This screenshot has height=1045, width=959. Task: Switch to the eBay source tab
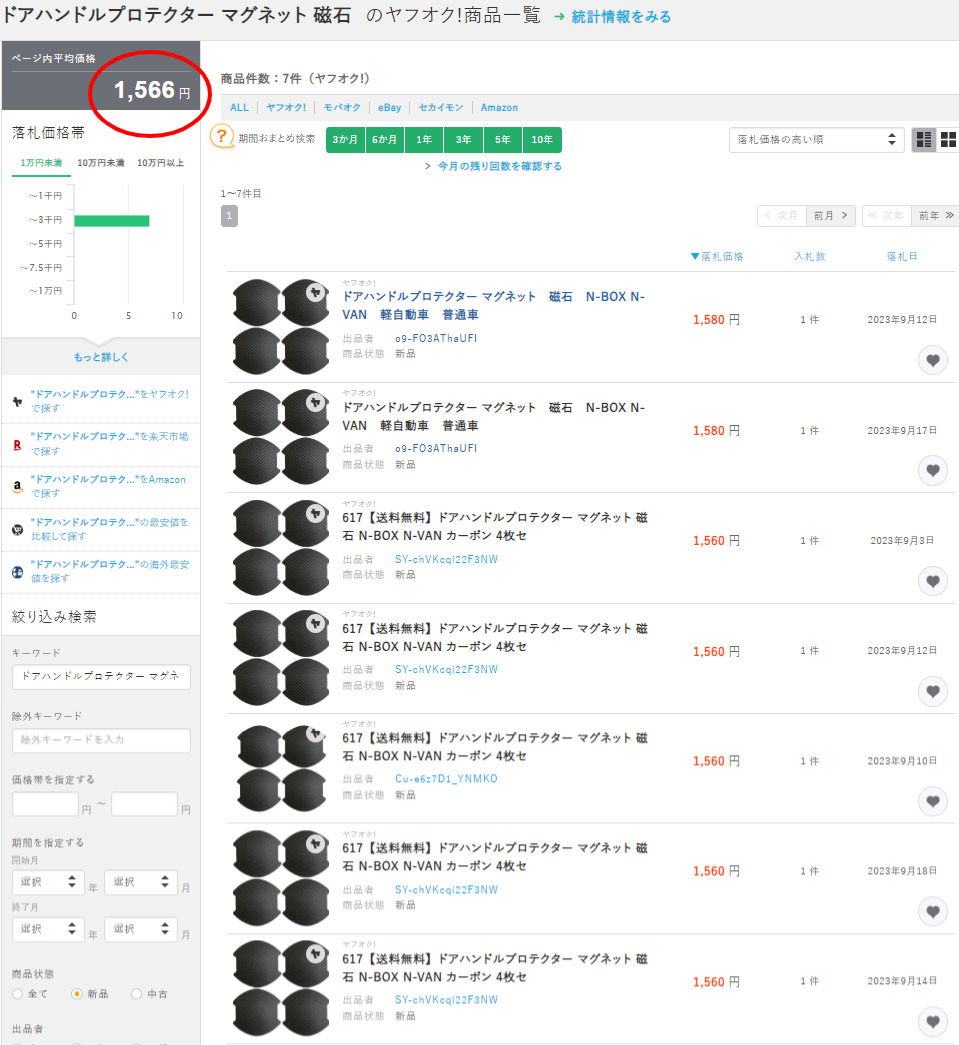389,107
